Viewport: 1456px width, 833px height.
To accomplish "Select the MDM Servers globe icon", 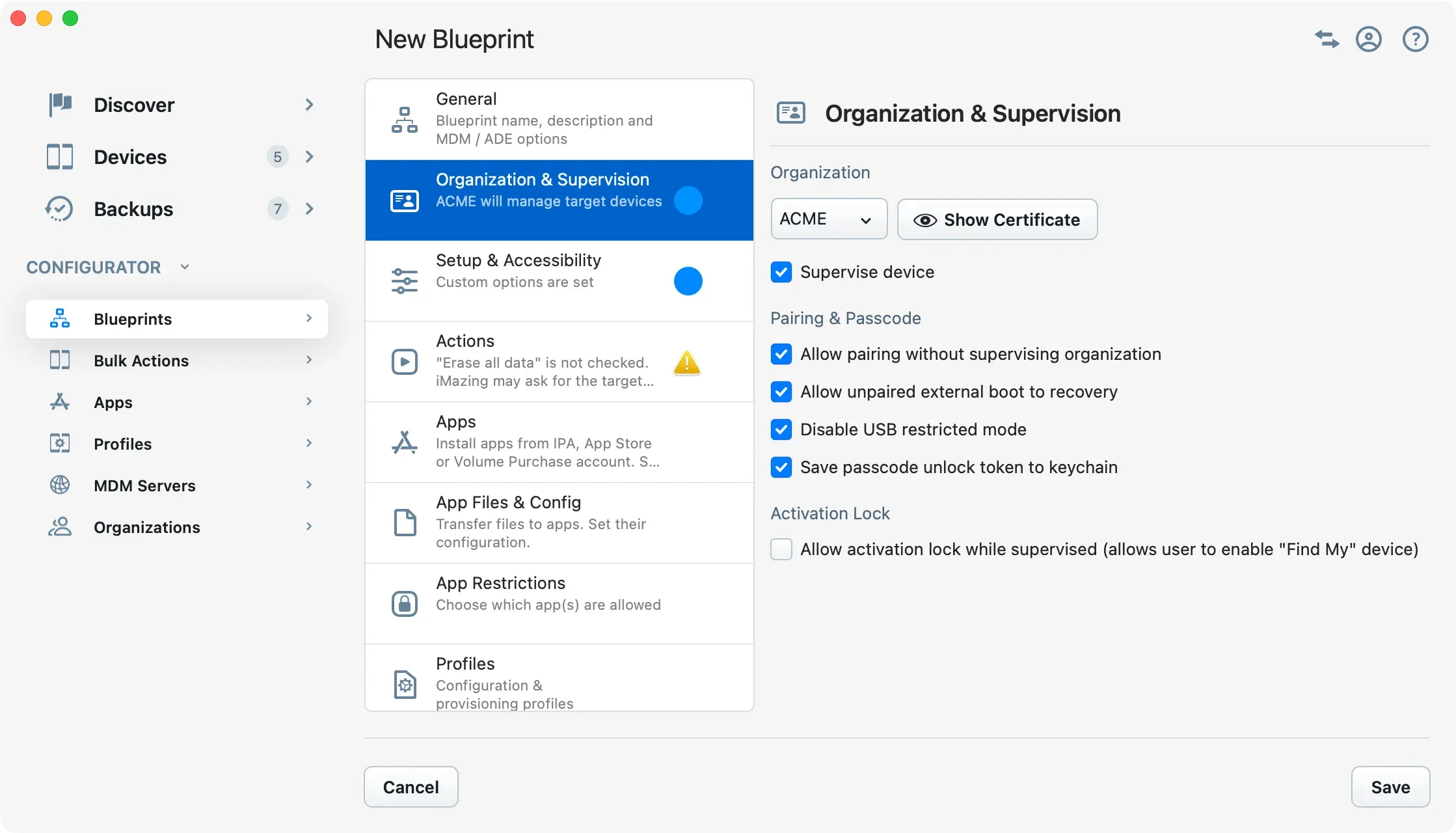I will 59,485.
